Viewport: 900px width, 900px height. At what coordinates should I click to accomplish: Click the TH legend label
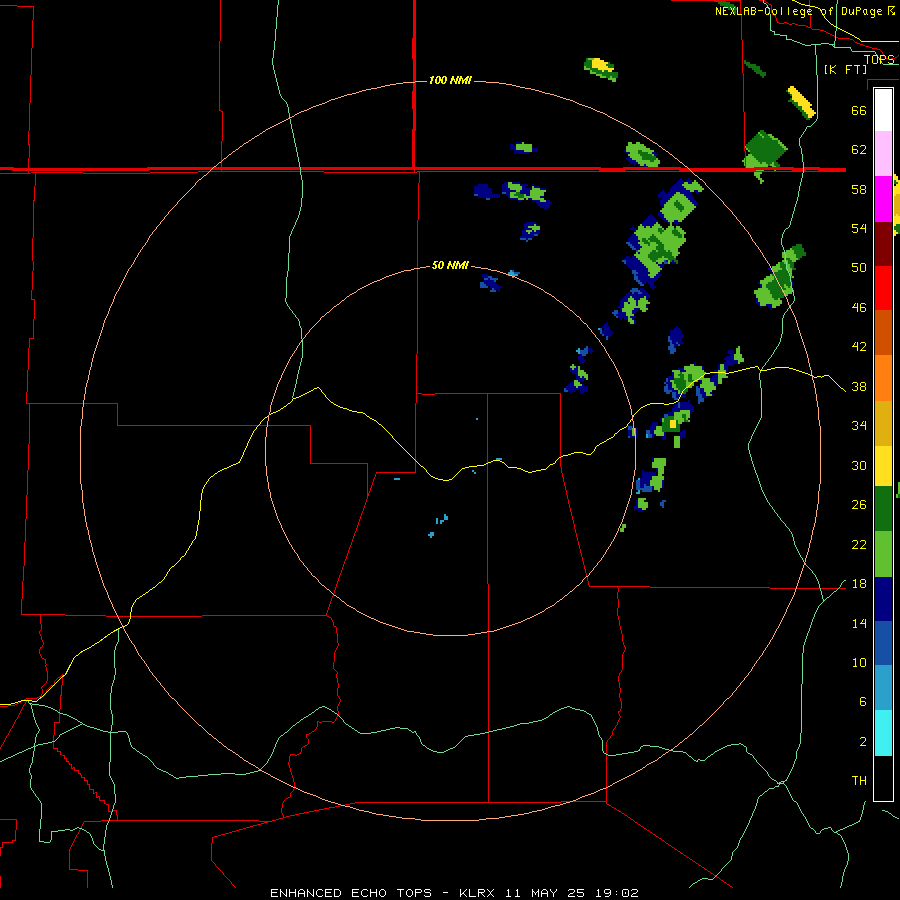(x=859, y=781)
